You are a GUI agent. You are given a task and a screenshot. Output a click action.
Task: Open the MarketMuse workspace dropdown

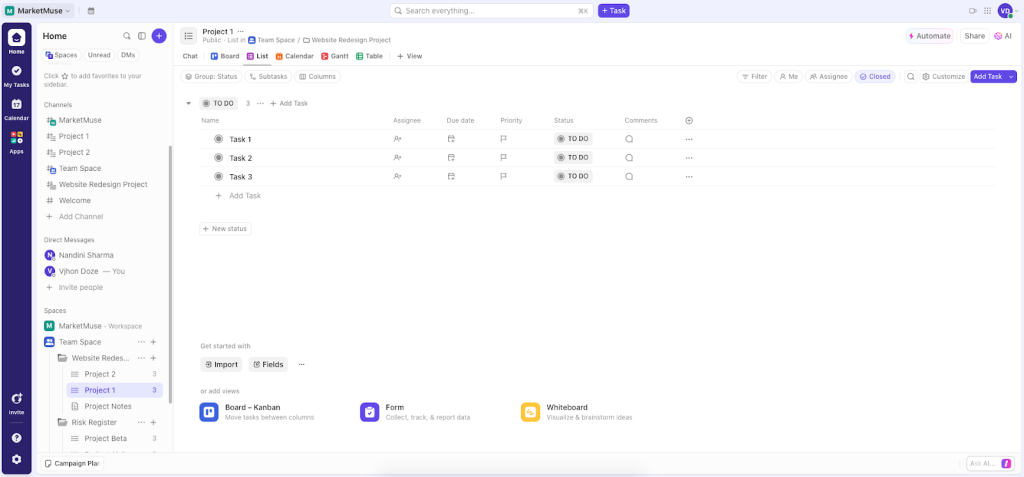tap(38, 10)
